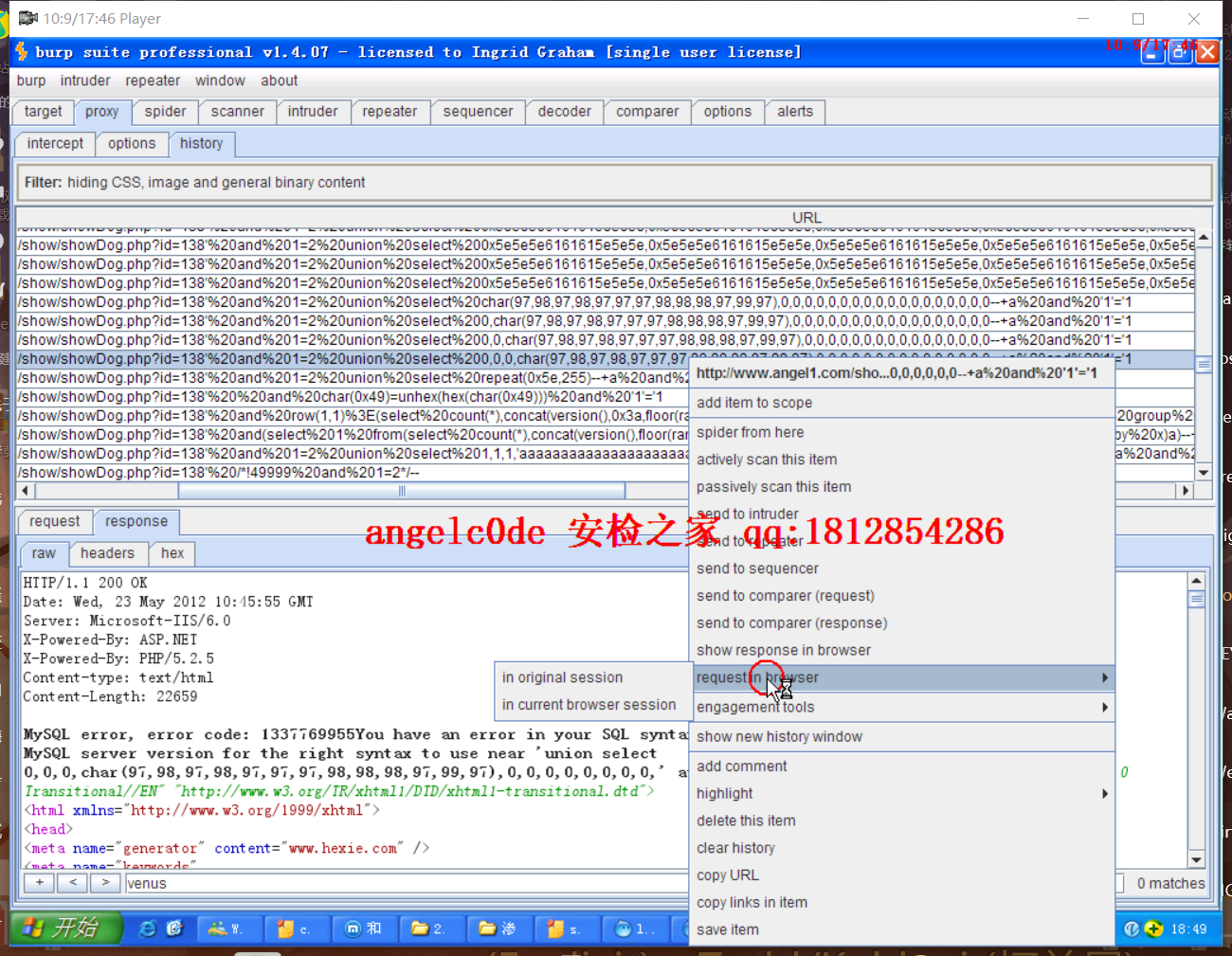This screenshot has width=1232, height=956.
Task: Switch to the intruder tool tab
Action: point(313,112)
